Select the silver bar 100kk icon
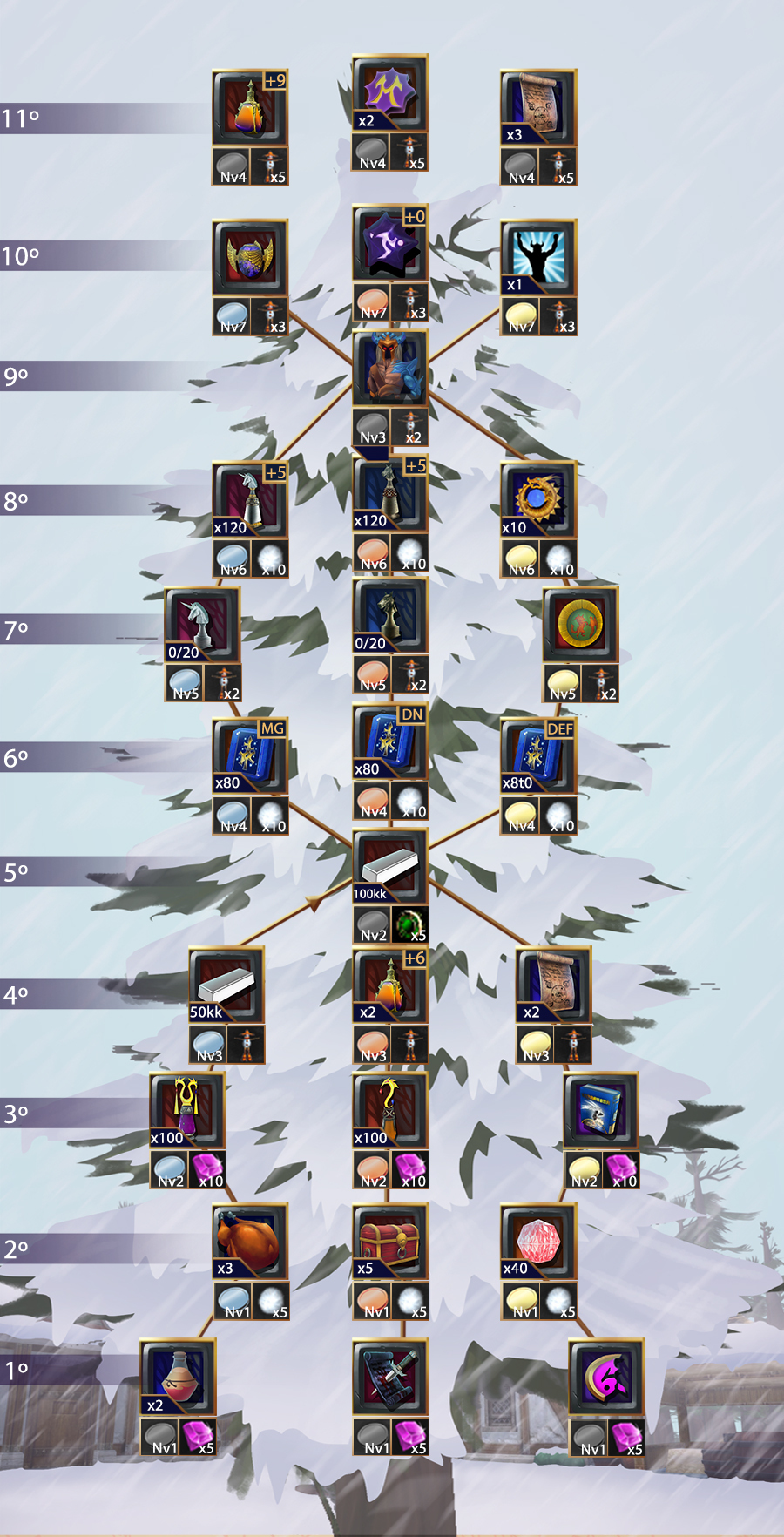784x1537 pixels. (390, 866)
